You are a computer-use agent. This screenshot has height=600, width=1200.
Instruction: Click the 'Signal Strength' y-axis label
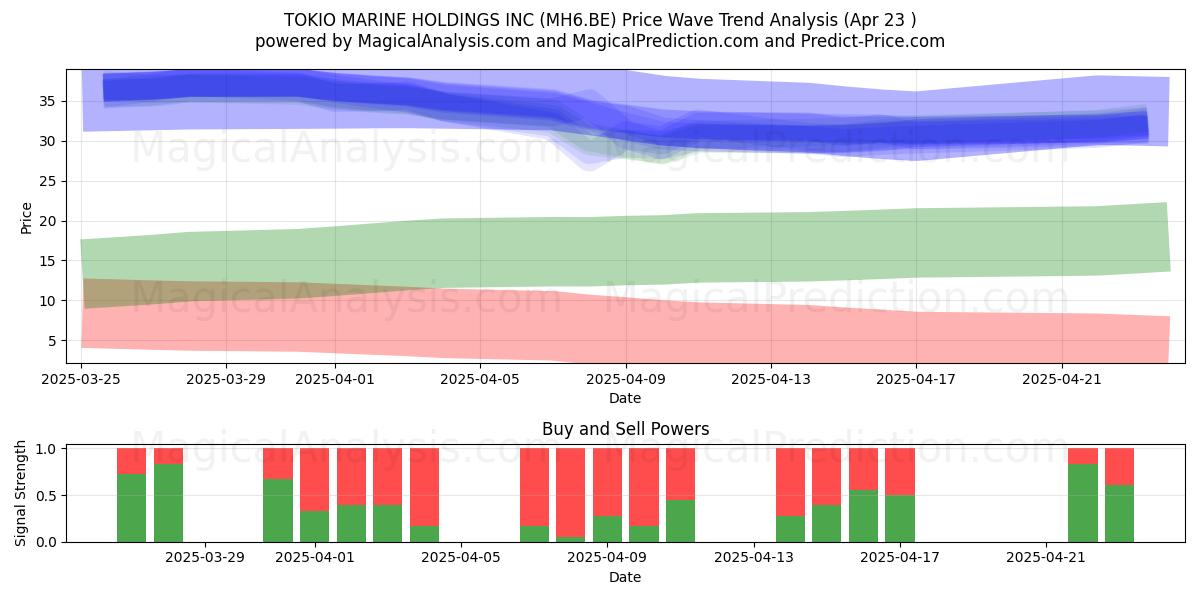pos(21,492)
